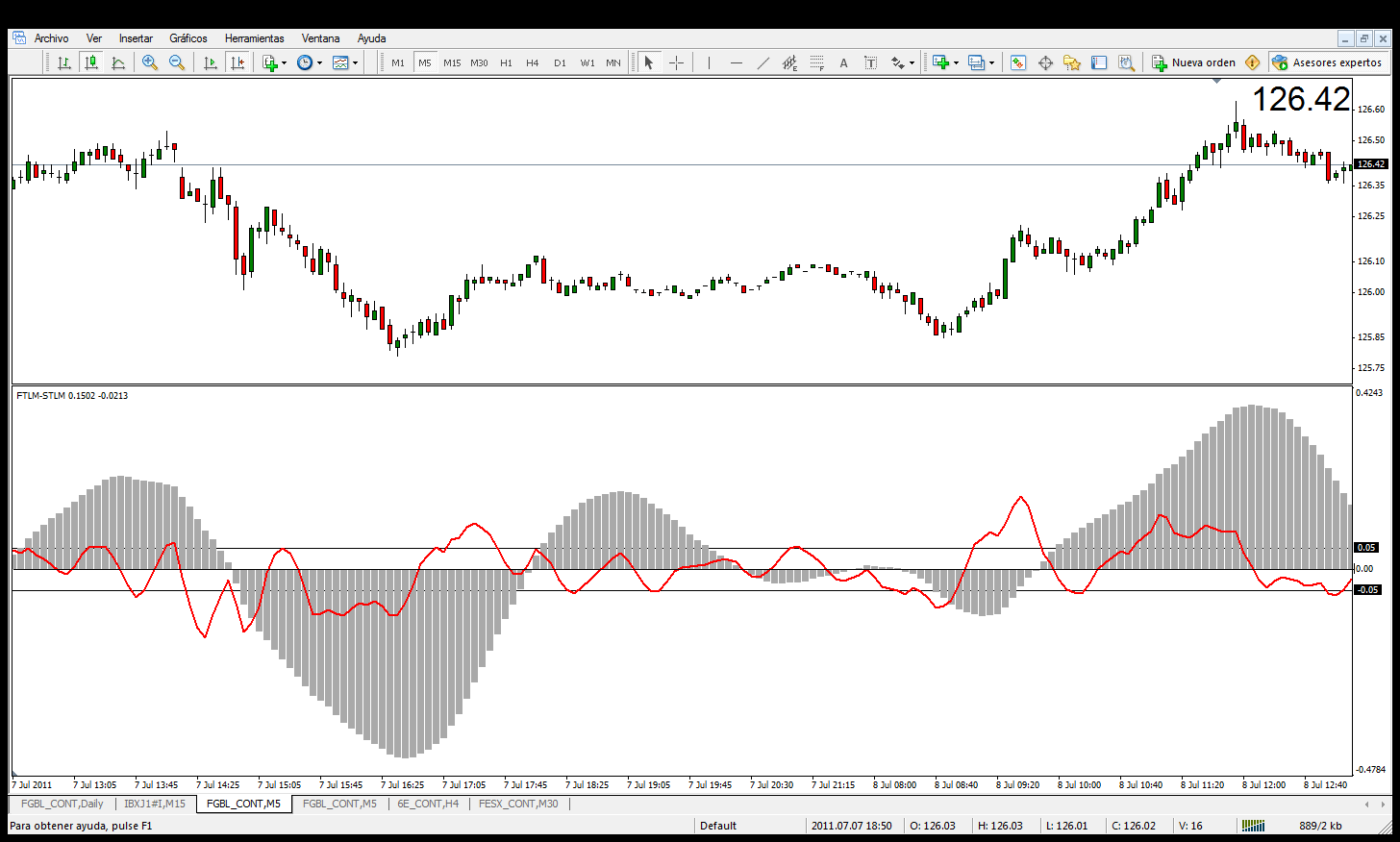The width and height of the screenshot is (1400, 842).
Task: Select the candlestick chart icon
Action: 91,62
